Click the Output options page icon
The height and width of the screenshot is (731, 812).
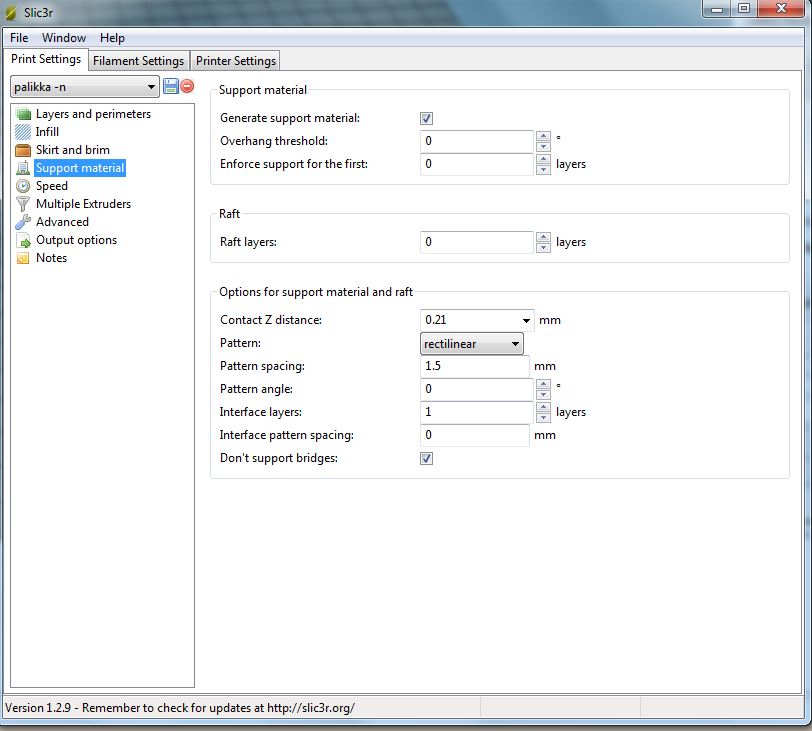(x=23, y=240)
